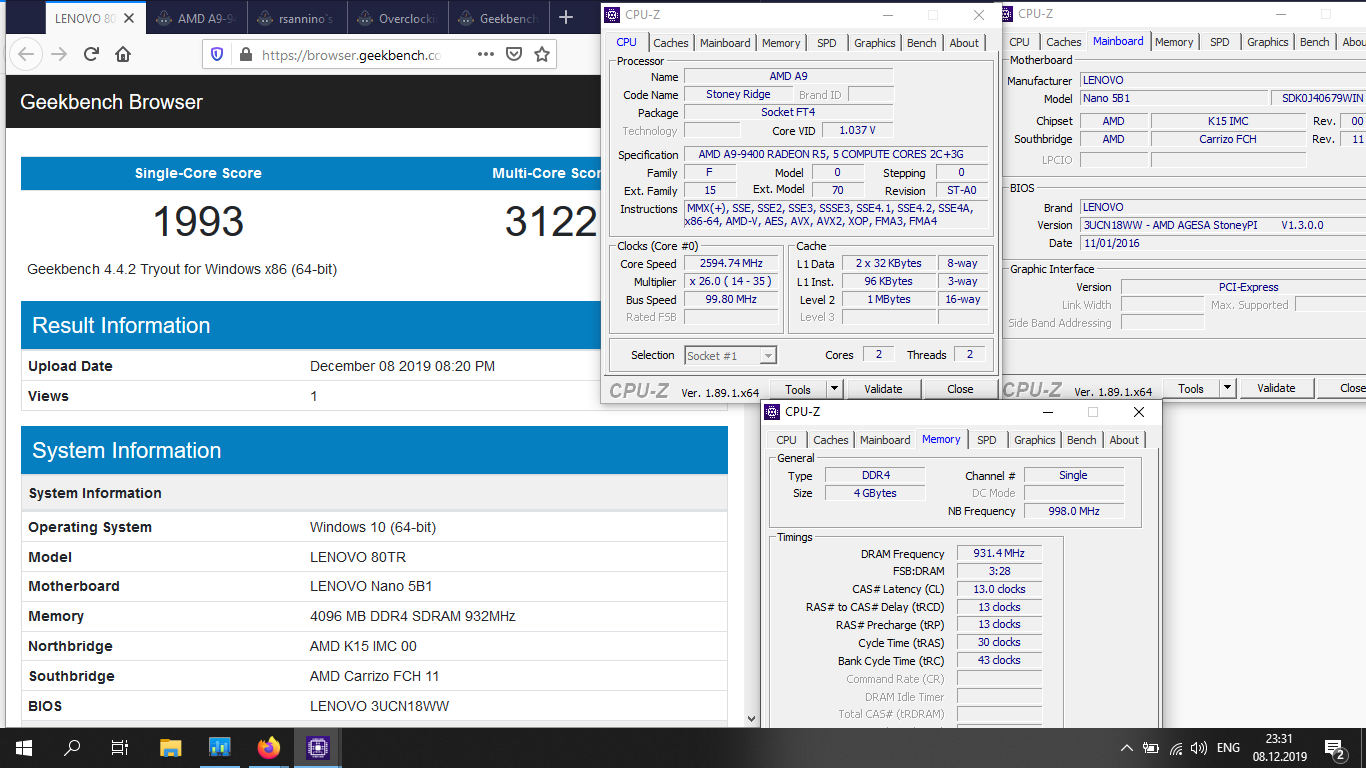Screen dimensions: 1366x768
Task: Switch to the rsannino's browser tab
Action: pos(297,18)
